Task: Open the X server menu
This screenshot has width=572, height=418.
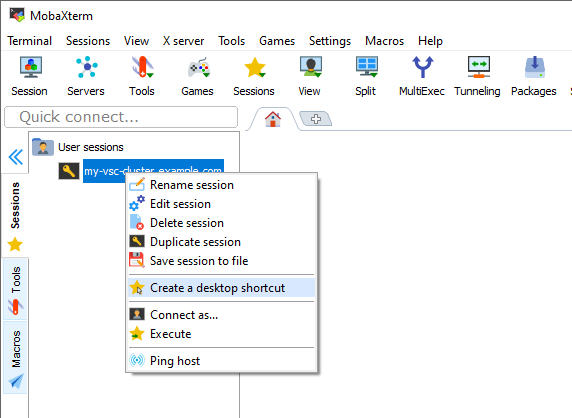Action: (183, 41)
